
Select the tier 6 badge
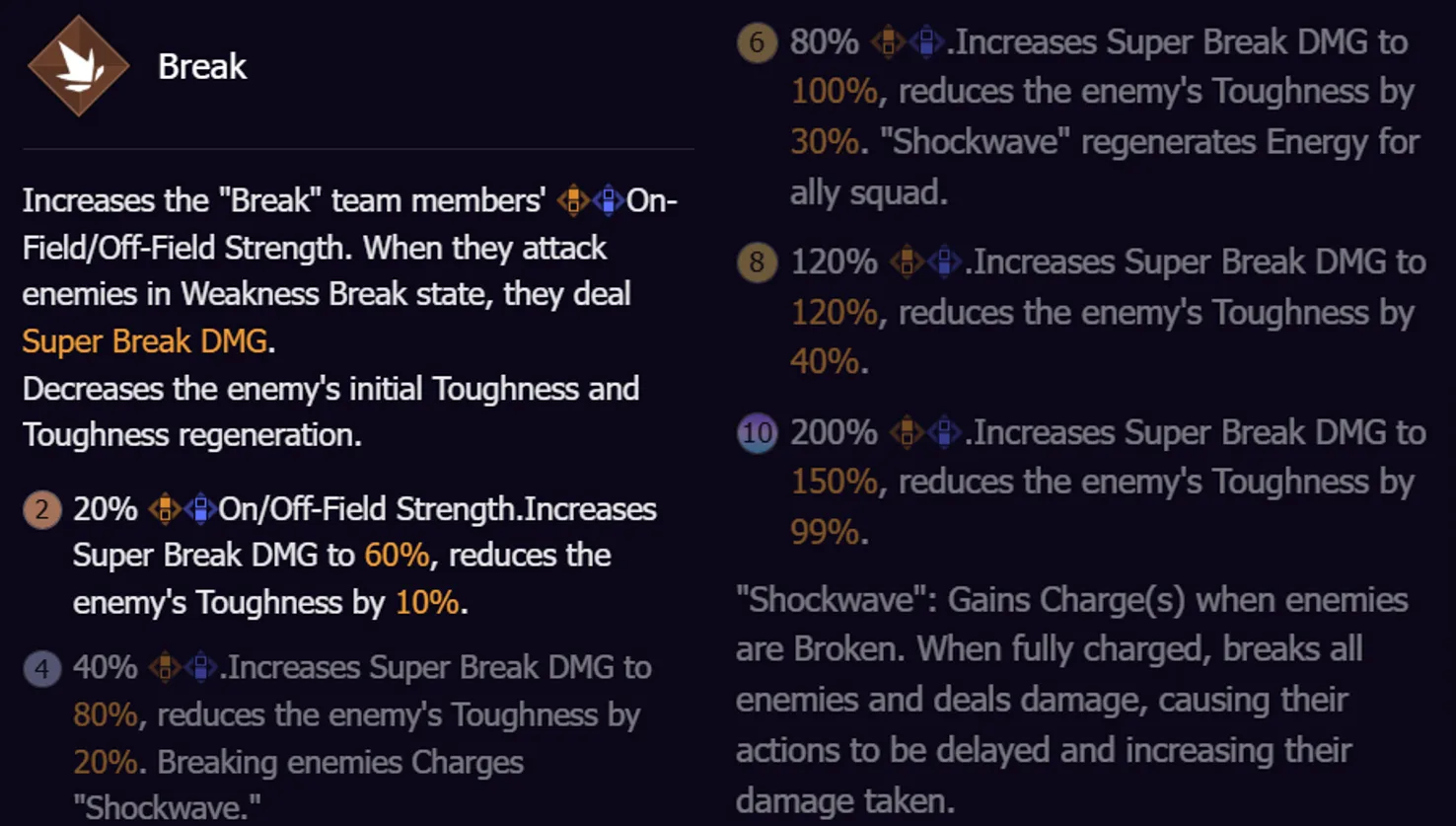coord(757,42)
